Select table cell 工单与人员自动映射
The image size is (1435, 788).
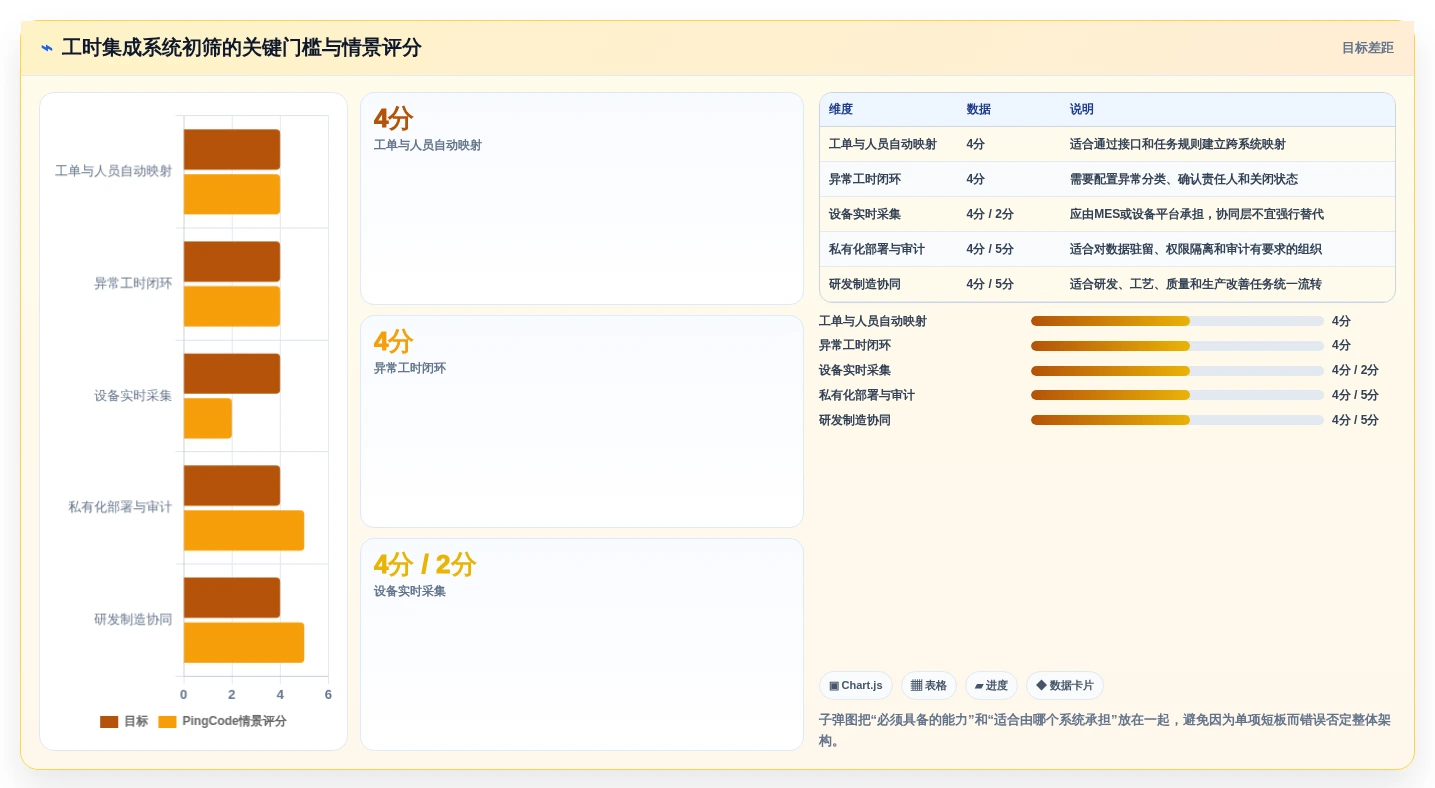[883, 145]
